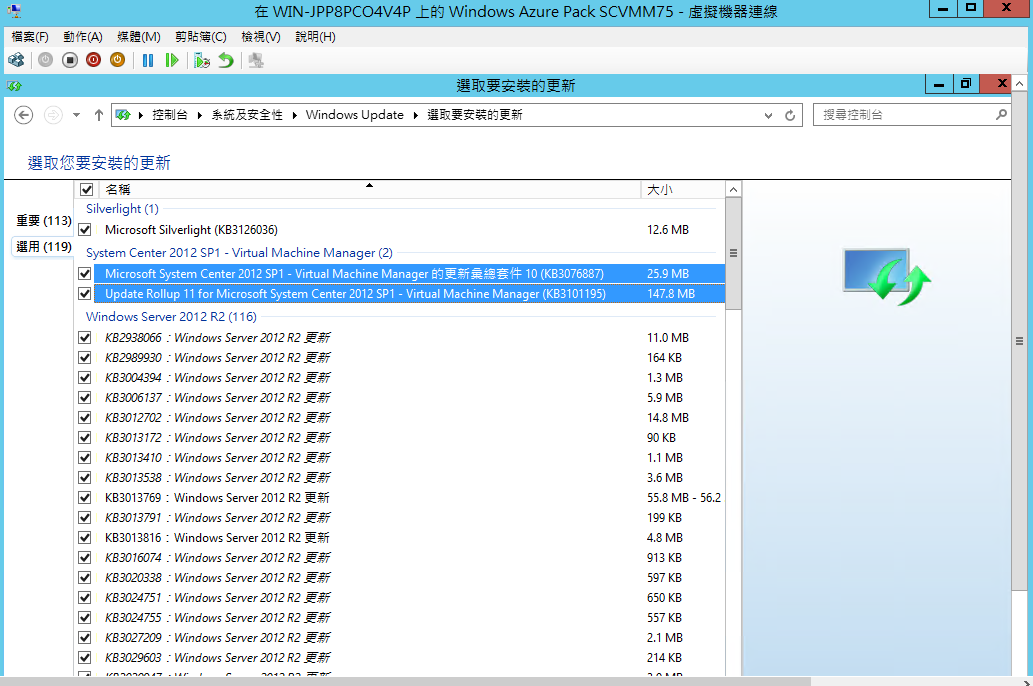Click the update list scrollbar thumb

pos(733,254)
